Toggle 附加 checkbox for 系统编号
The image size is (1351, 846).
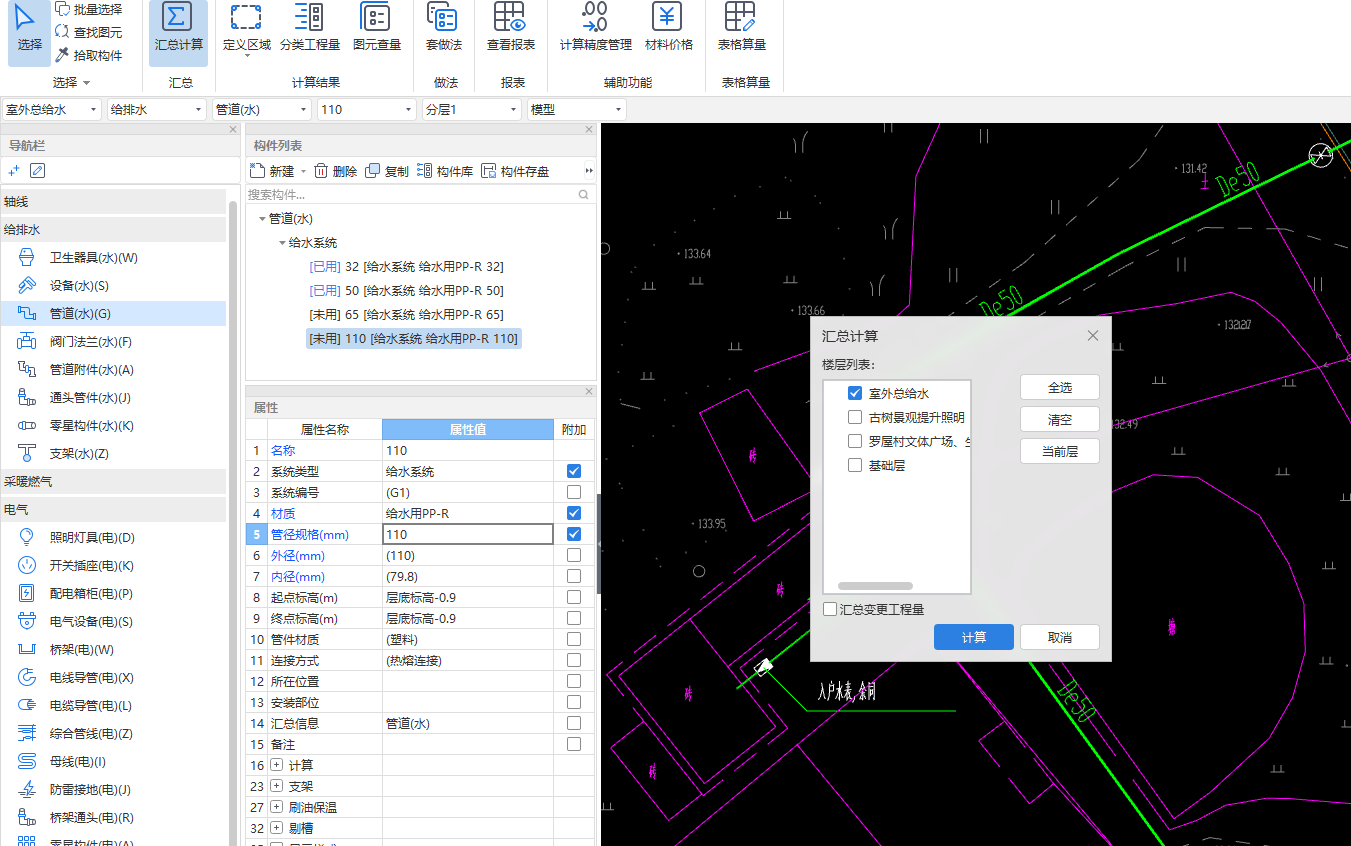(x=574, y=492)
